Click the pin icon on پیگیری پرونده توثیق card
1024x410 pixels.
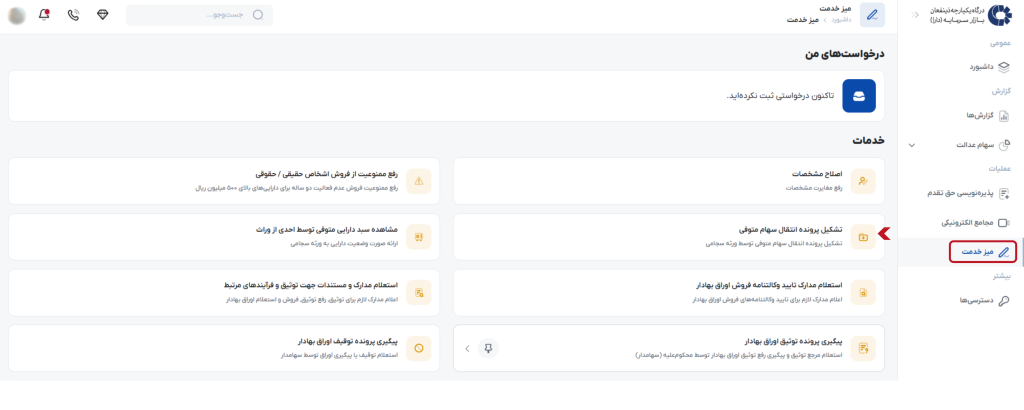click(x=489, y=348)
